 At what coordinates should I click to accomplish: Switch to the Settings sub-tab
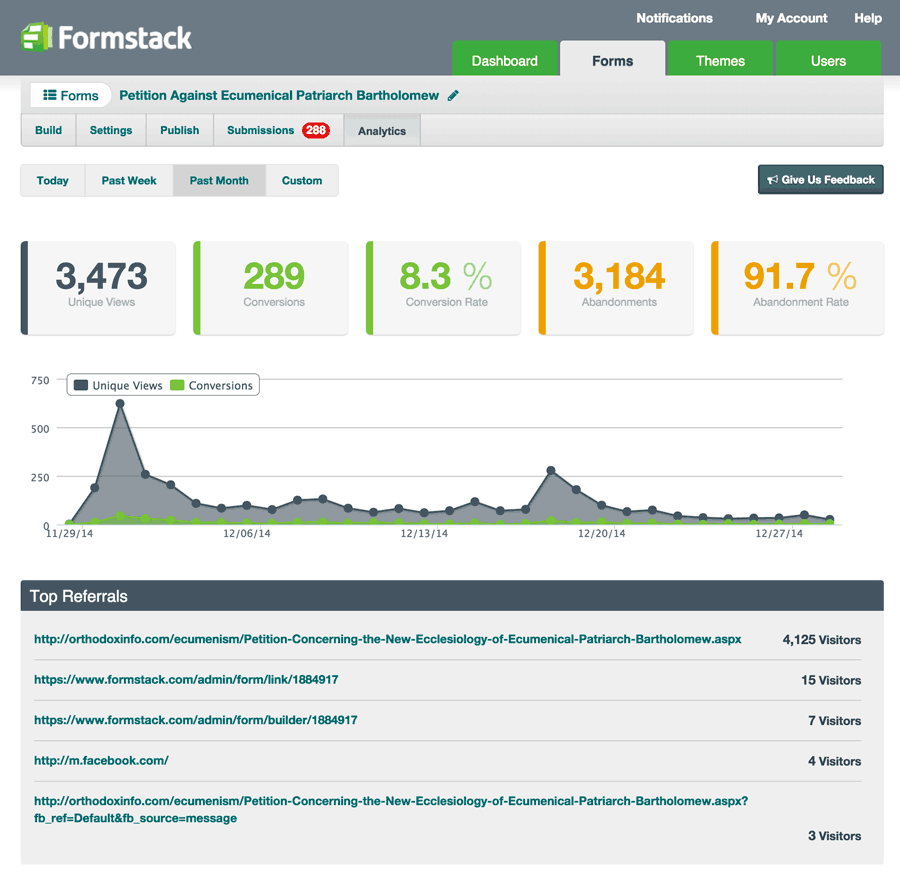111,130
